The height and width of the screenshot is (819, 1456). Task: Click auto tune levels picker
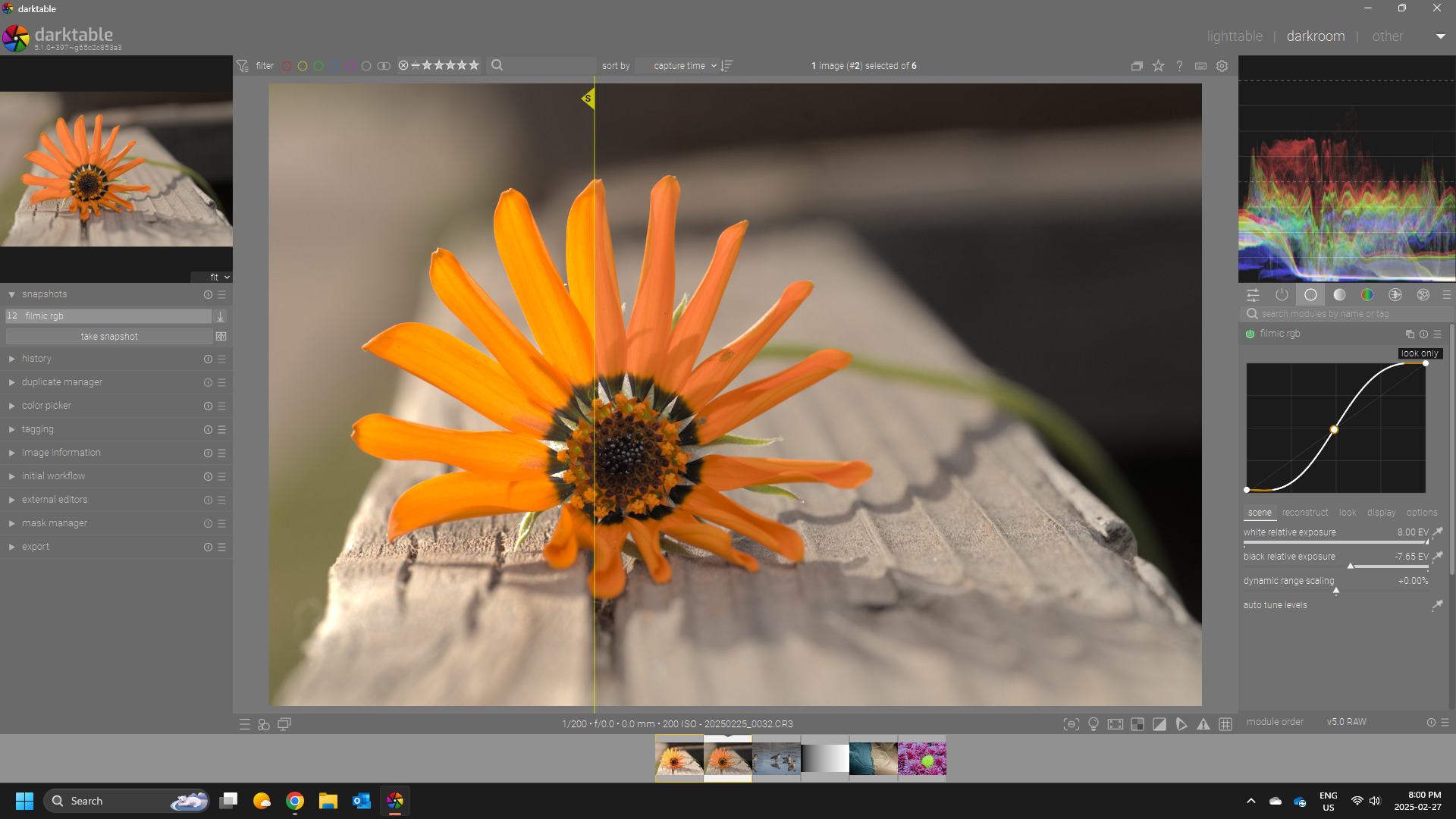pyautogui.click(x=1437, y=605)
